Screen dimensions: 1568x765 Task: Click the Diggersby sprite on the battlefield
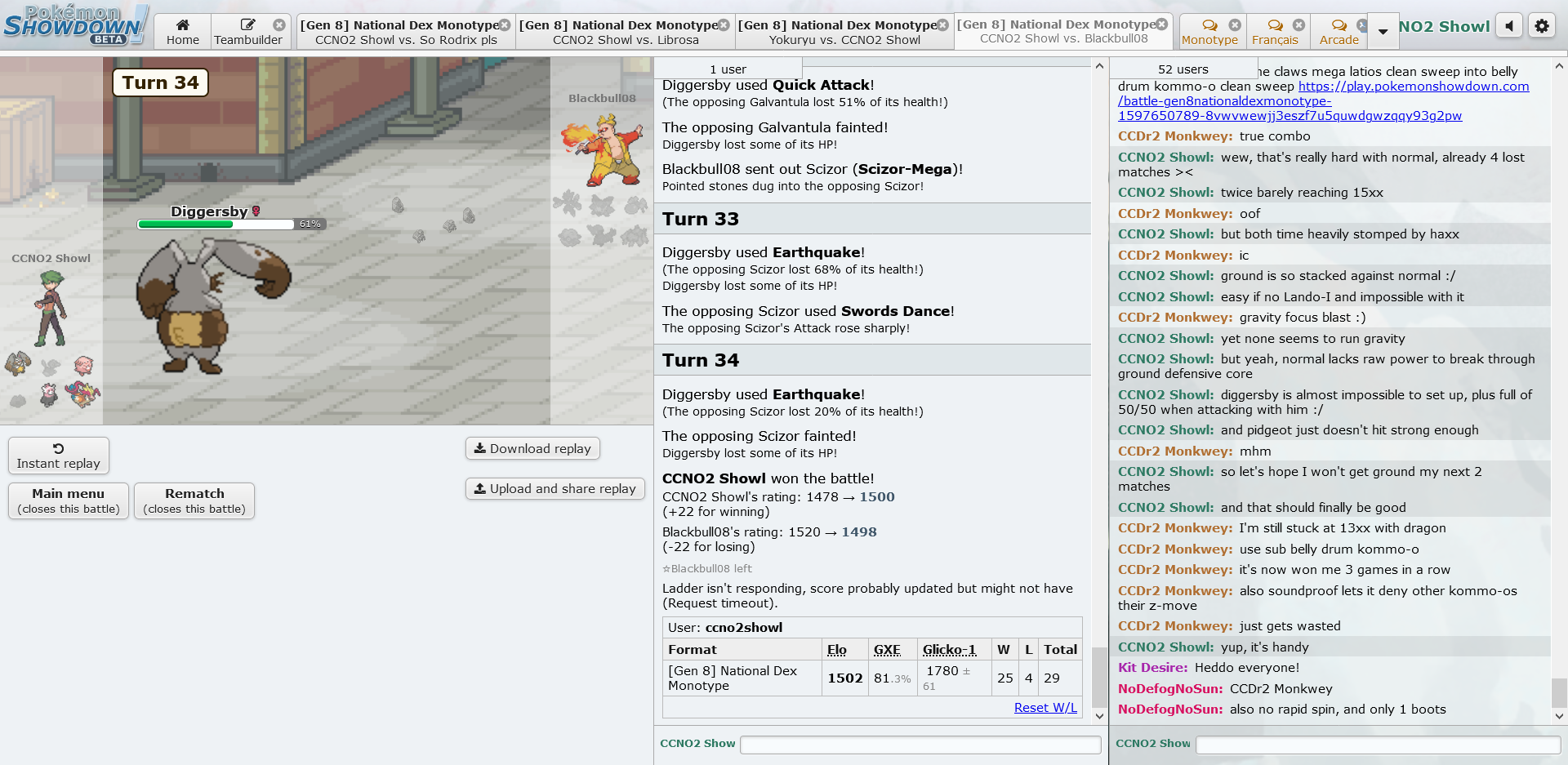pyautogui.click(x=212, y=306)
